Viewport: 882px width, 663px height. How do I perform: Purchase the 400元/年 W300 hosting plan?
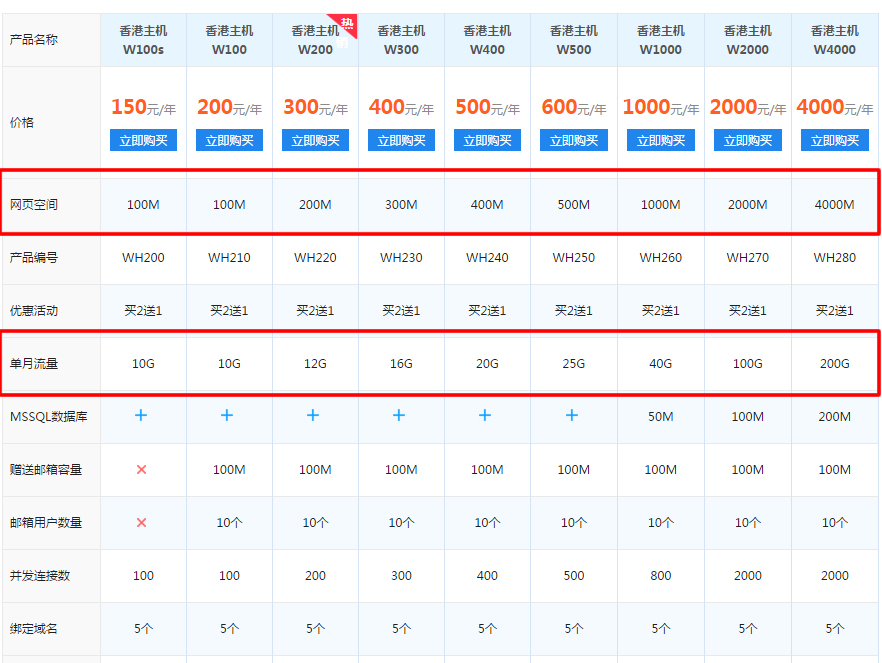401,141
